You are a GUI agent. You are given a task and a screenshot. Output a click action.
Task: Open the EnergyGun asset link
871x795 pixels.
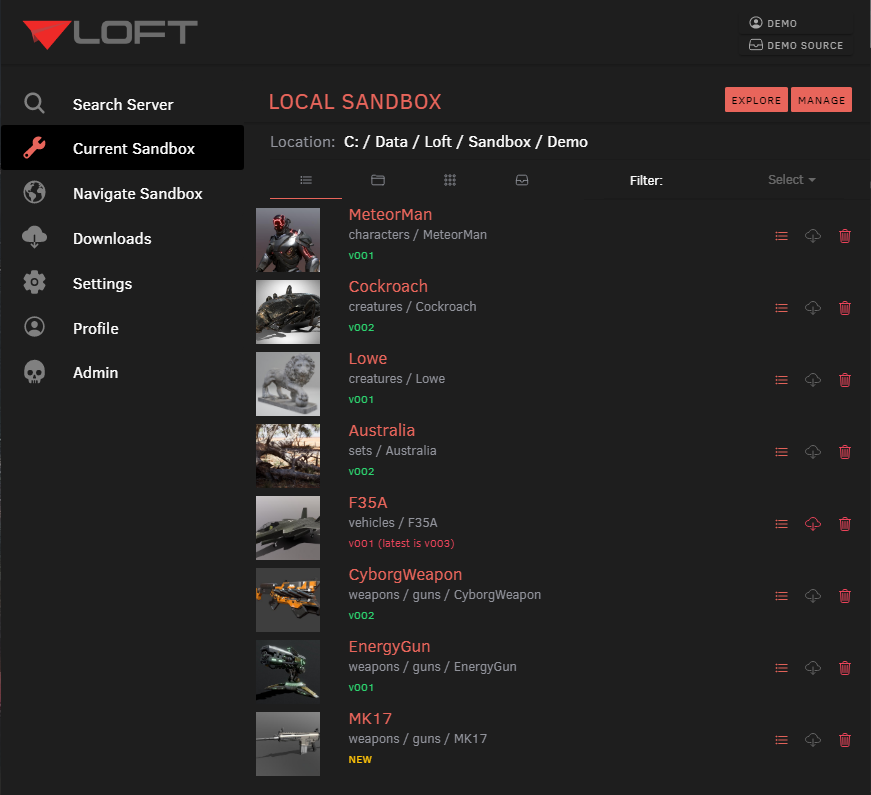(389, 646)
